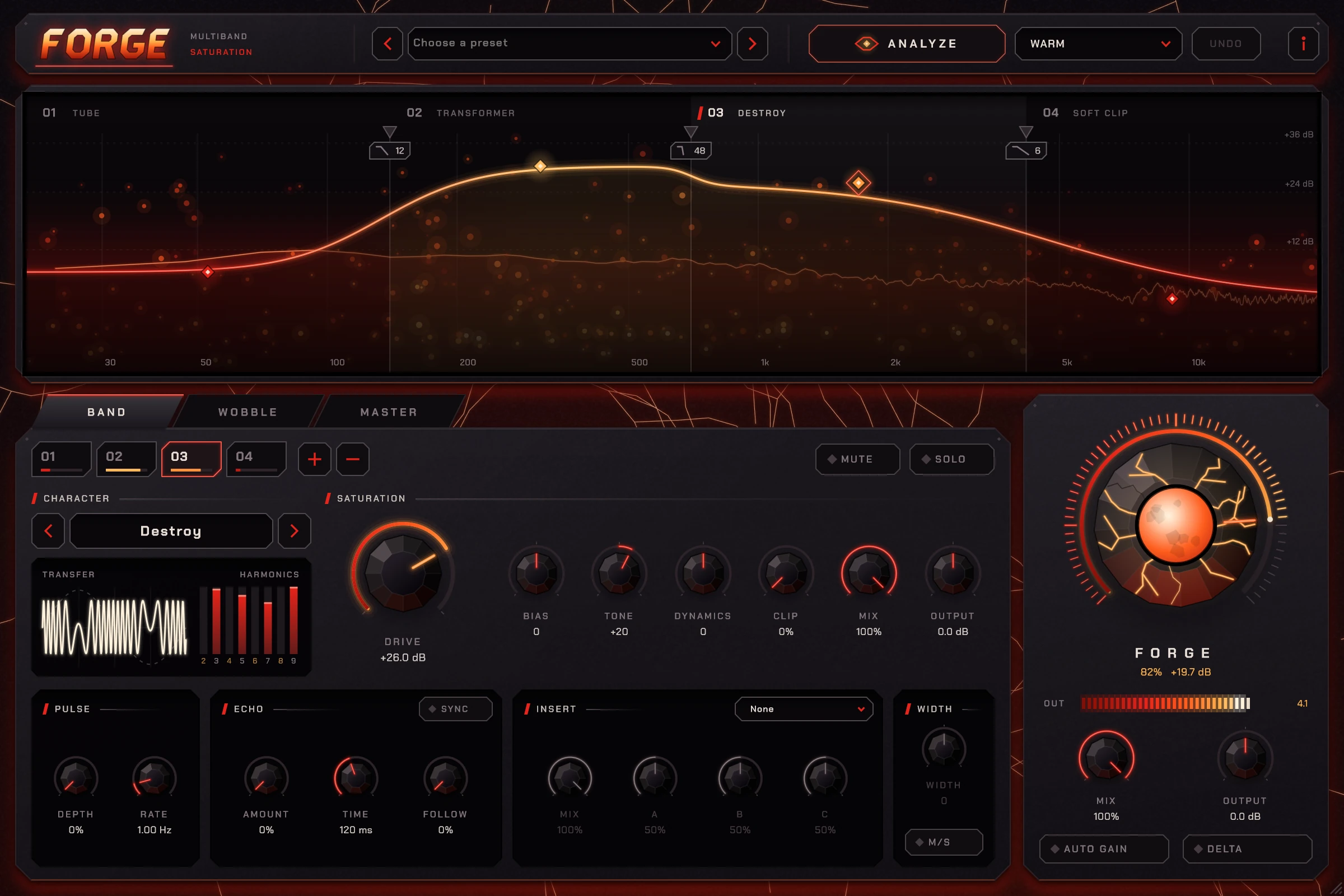The width and height of the screenshot is (1344, 896).
Task: Click the Analyze button
Action: tap(907, 44)
